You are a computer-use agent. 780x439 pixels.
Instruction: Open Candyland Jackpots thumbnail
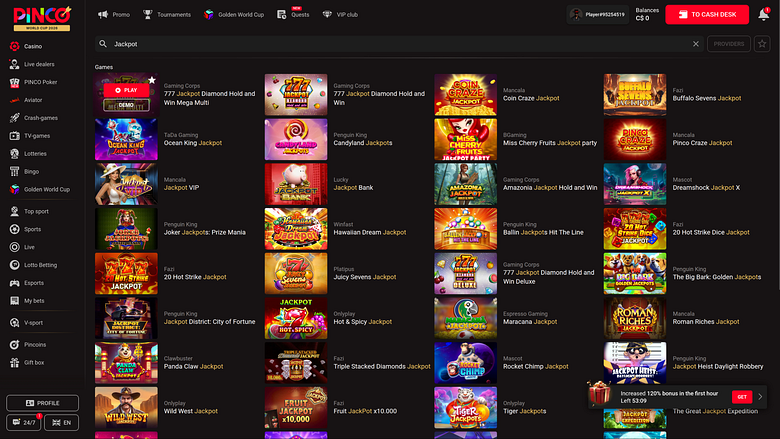click(x=296, y=139)
